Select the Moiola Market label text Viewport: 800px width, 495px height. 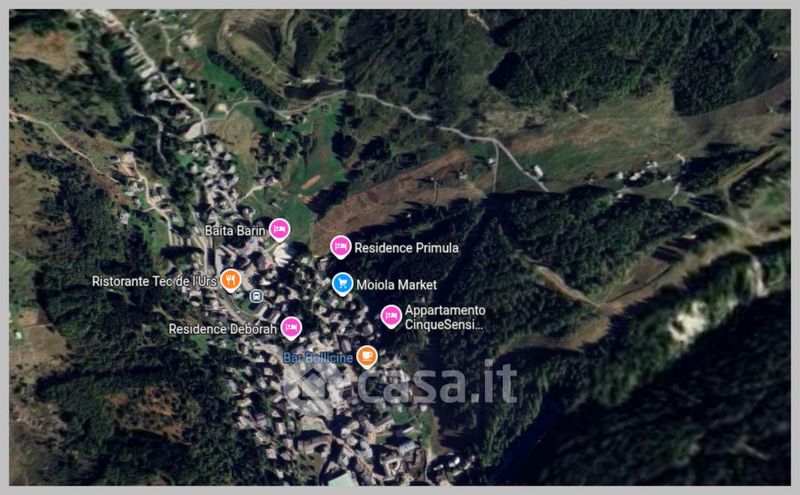[396, 285]
